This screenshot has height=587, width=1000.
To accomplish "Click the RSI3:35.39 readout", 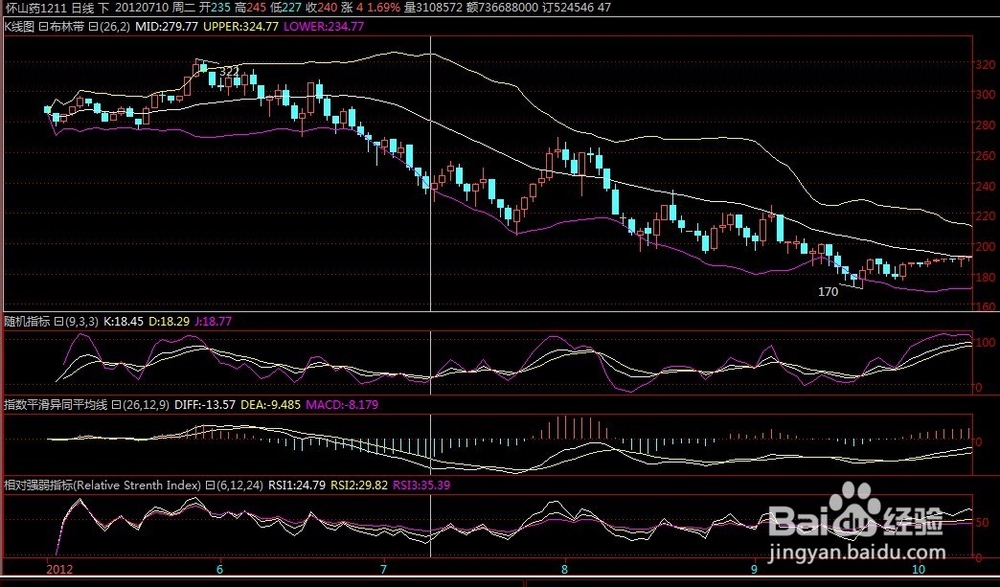I will [x=422, y=486].
